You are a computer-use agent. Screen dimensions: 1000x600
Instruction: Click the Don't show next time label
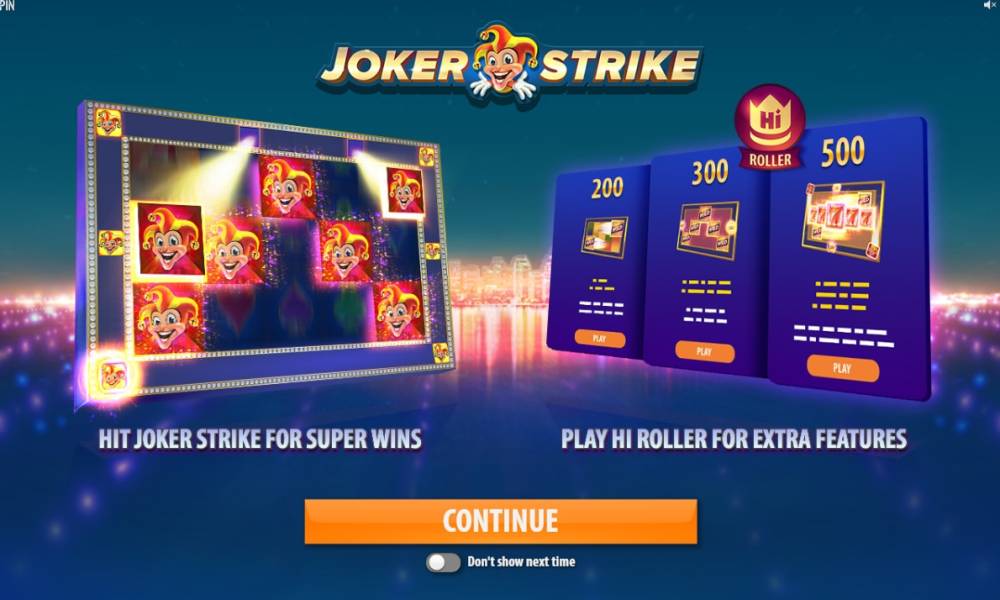point(521,562)
